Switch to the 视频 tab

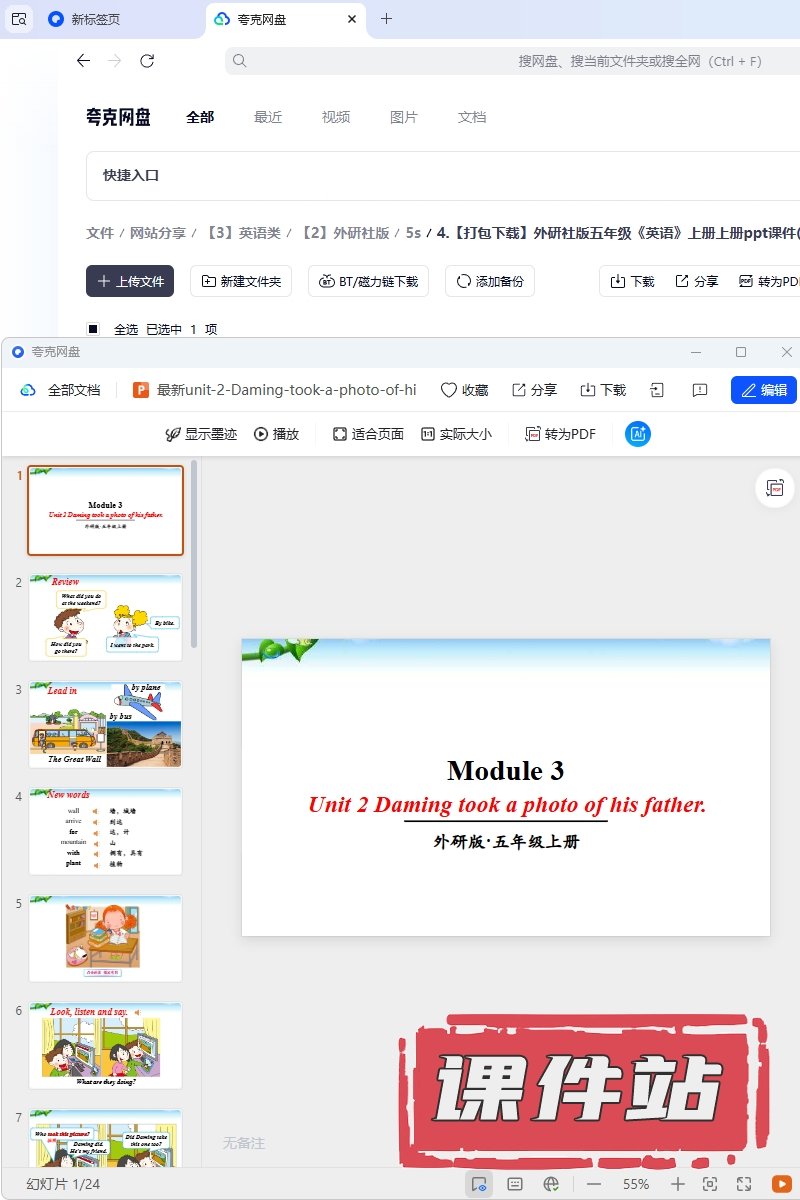[336, 117]
